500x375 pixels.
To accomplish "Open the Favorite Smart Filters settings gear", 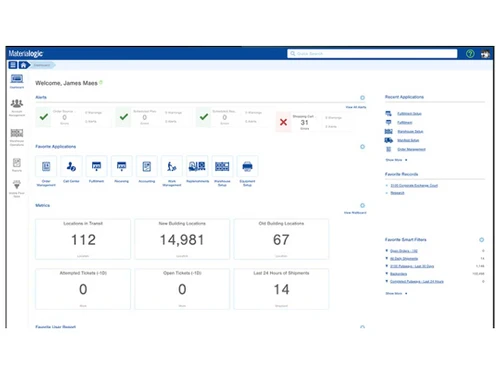I will [481, 240].
